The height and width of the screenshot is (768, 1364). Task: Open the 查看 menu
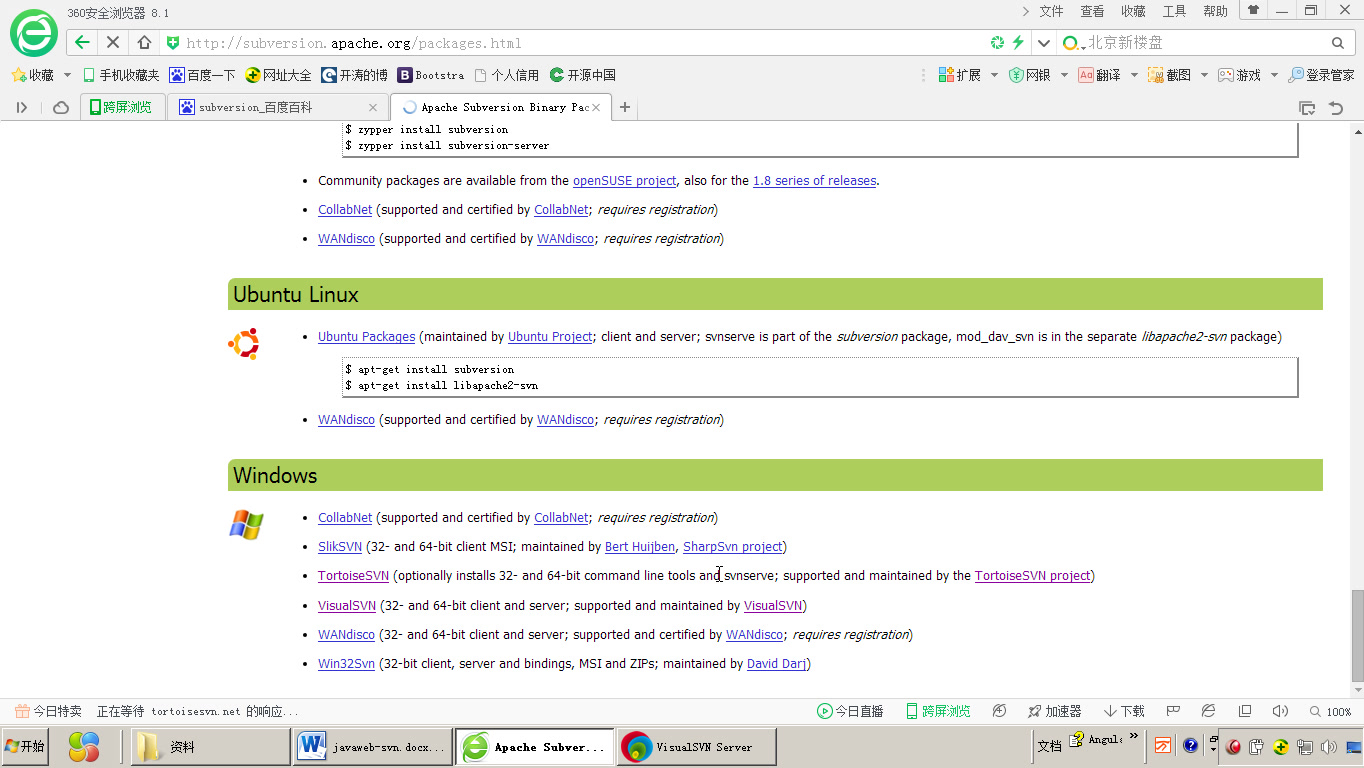point(1092,11)
